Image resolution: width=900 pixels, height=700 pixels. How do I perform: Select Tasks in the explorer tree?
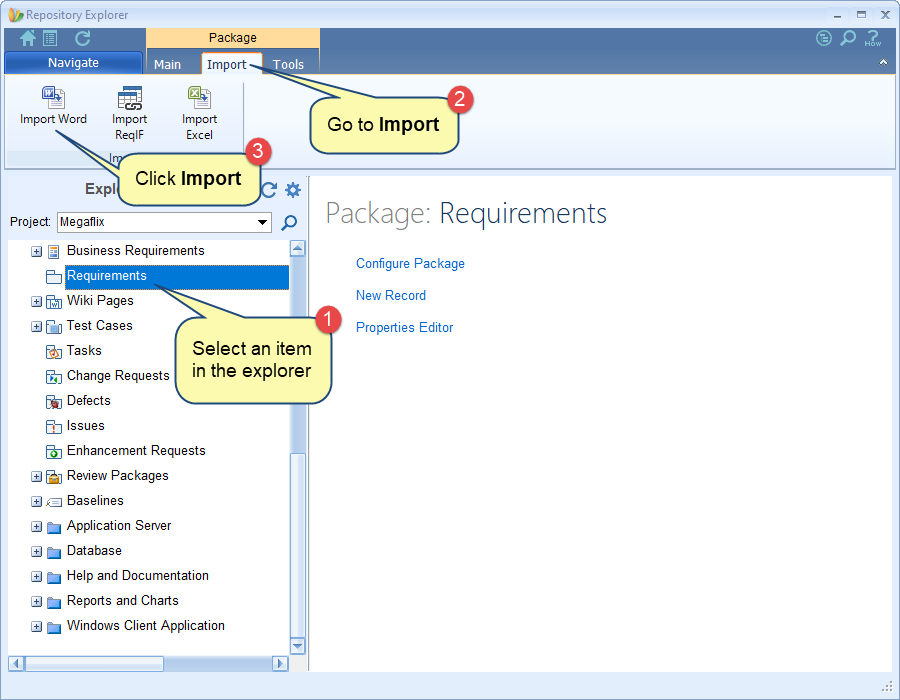pyautogui.click(x=84, y=351)
